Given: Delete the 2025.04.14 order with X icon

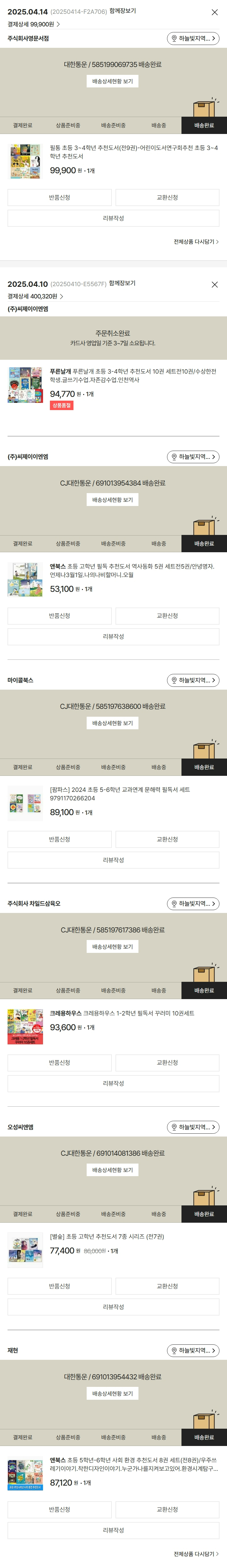Looking at the screenshot, I should [214, 12].
